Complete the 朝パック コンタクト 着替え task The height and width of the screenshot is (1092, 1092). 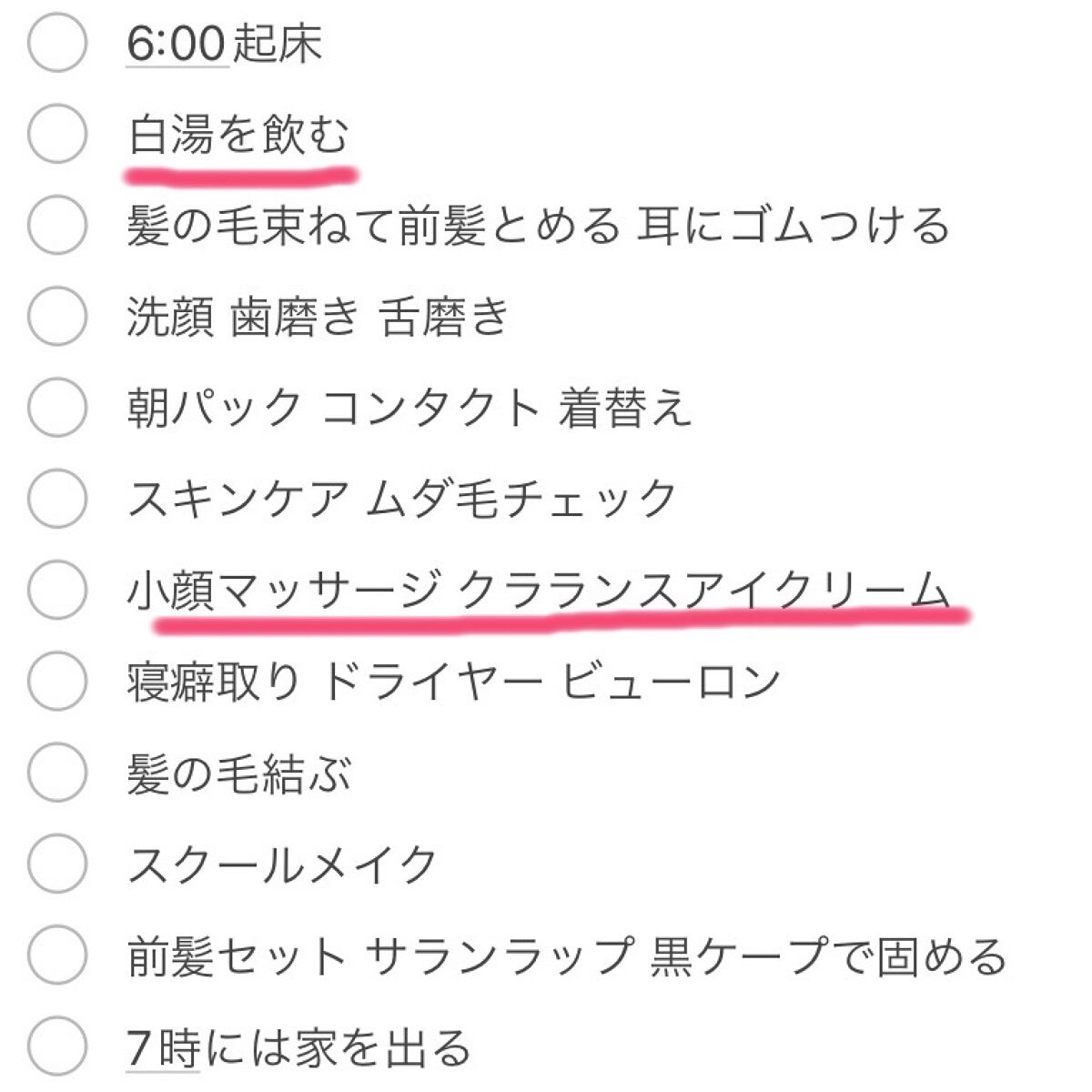[57, 408]
